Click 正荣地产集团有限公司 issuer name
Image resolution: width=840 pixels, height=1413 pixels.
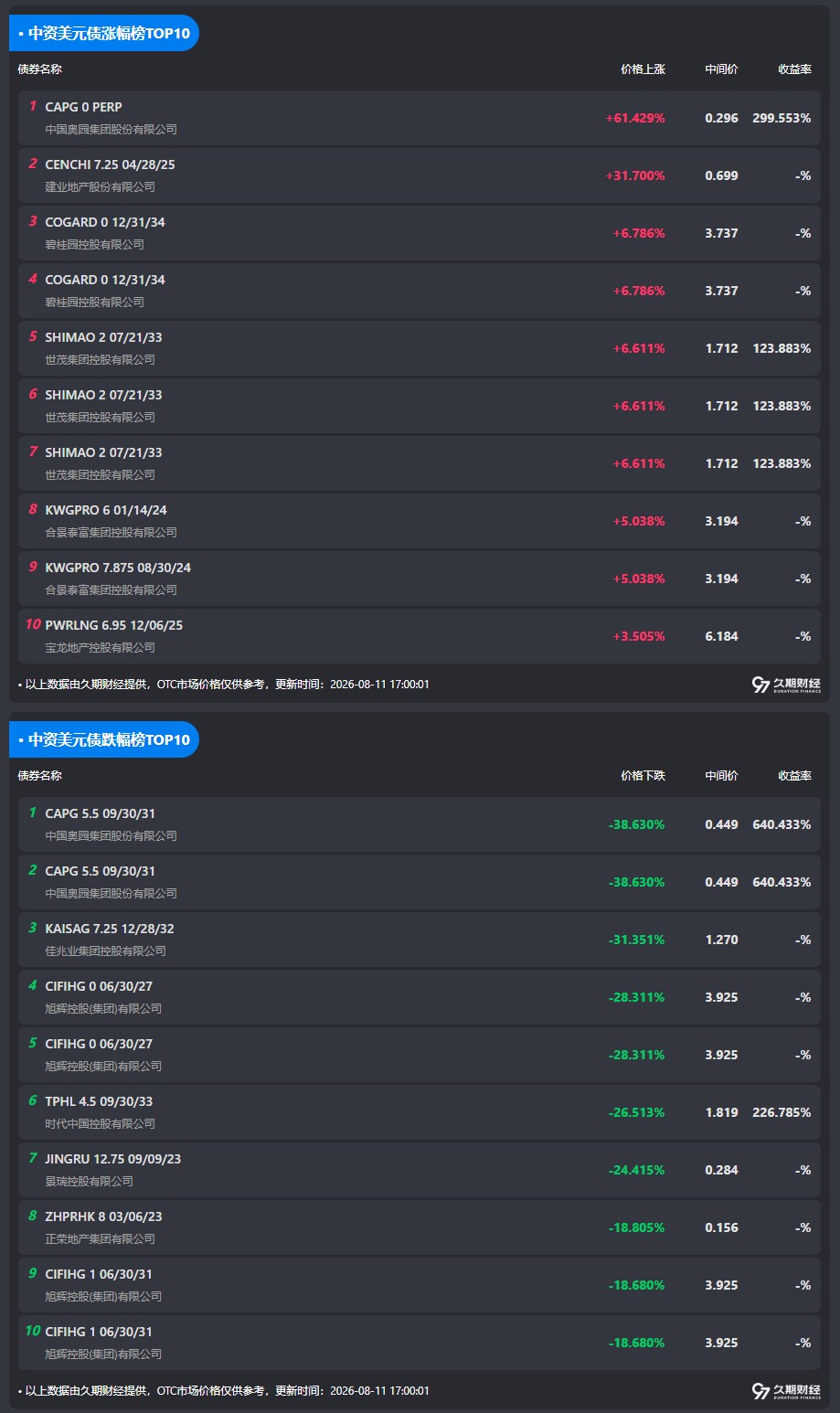(x=101, y=1239)
